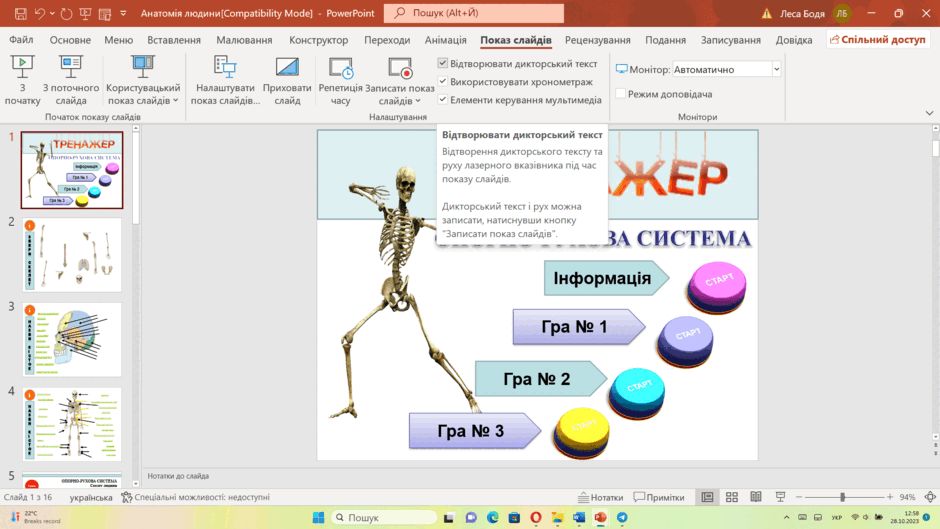
Task: Click in the Нотатки до слайда notes field
Action: point(537,476)
